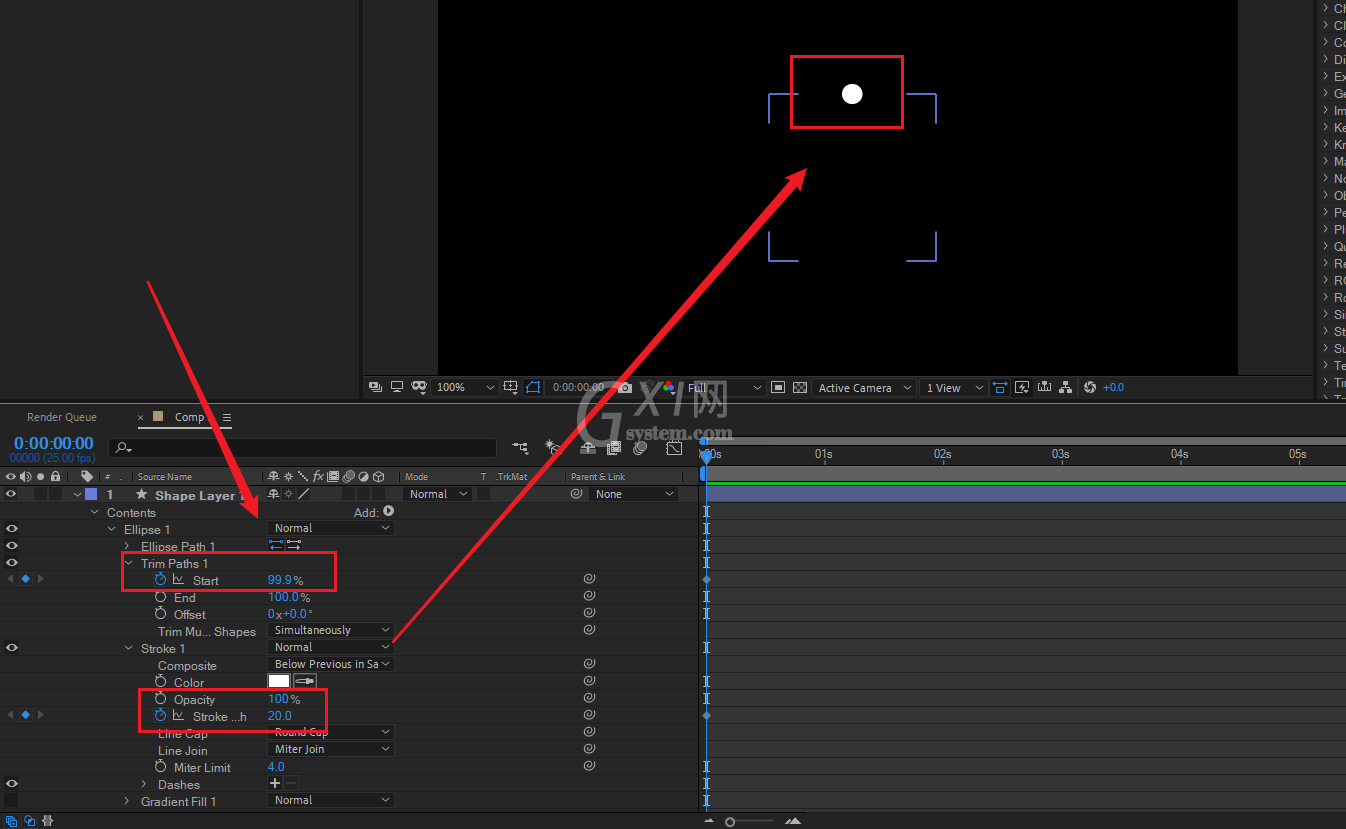Image resolution: width=1346 pixels, height=829 pixels.
Task: Hide Ellipse 1 group visibility
Action: [11, 528]
